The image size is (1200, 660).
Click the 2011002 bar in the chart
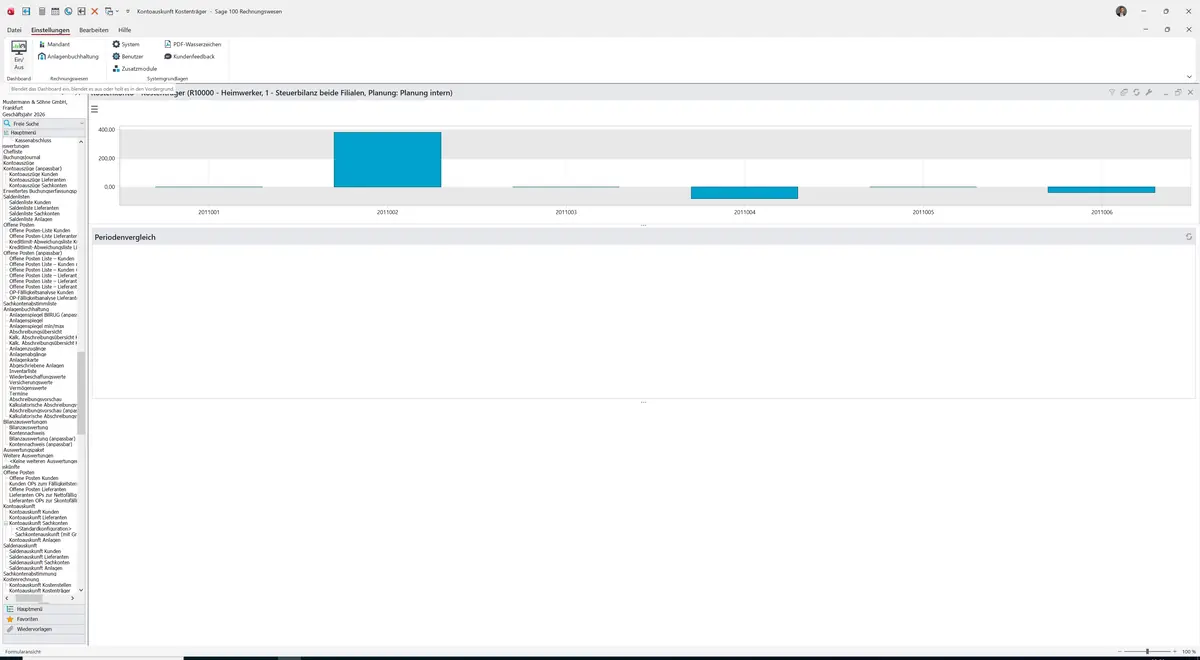point(387,160)
